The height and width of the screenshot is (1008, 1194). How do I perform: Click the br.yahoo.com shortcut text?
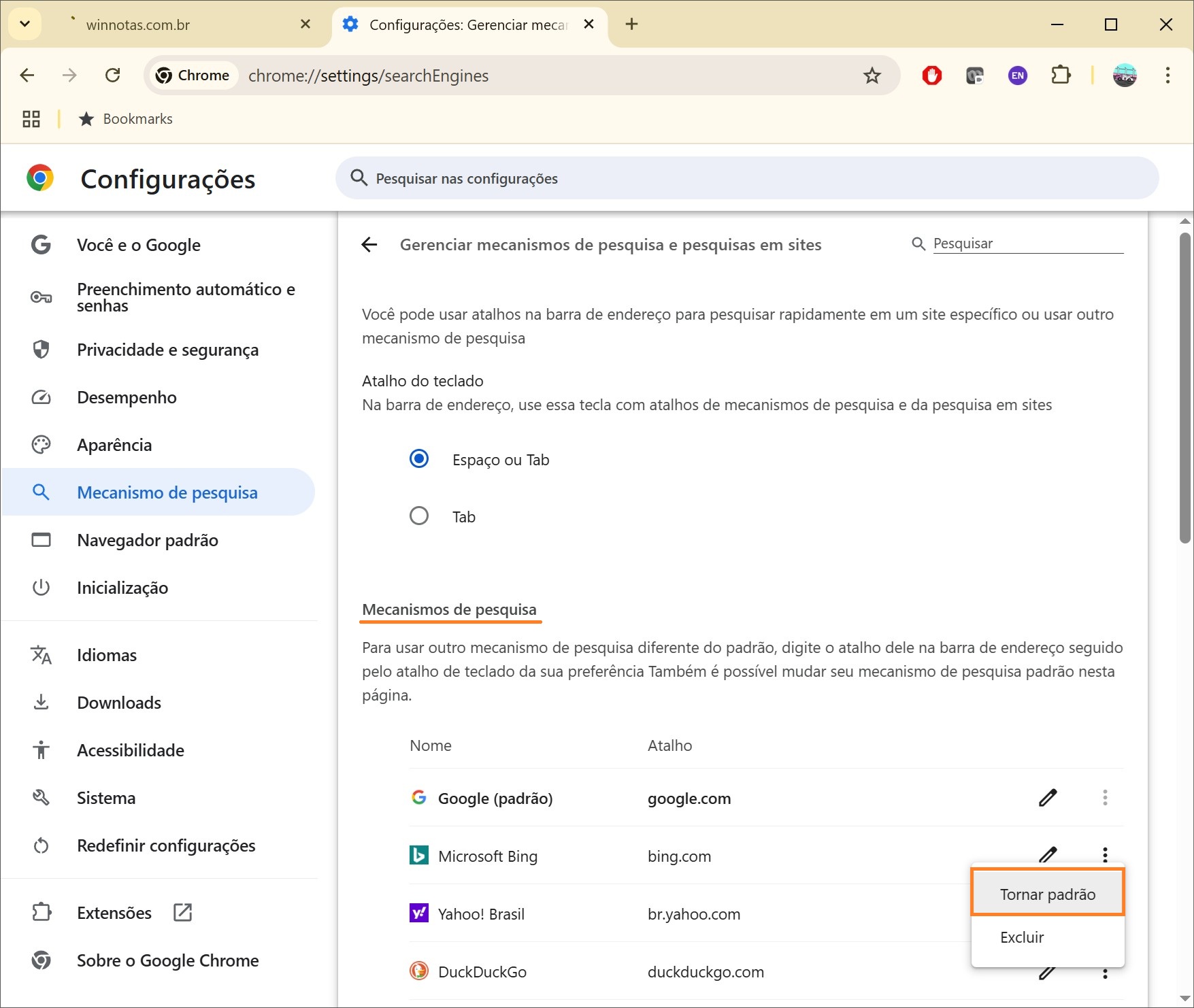(x=694, y=914)
